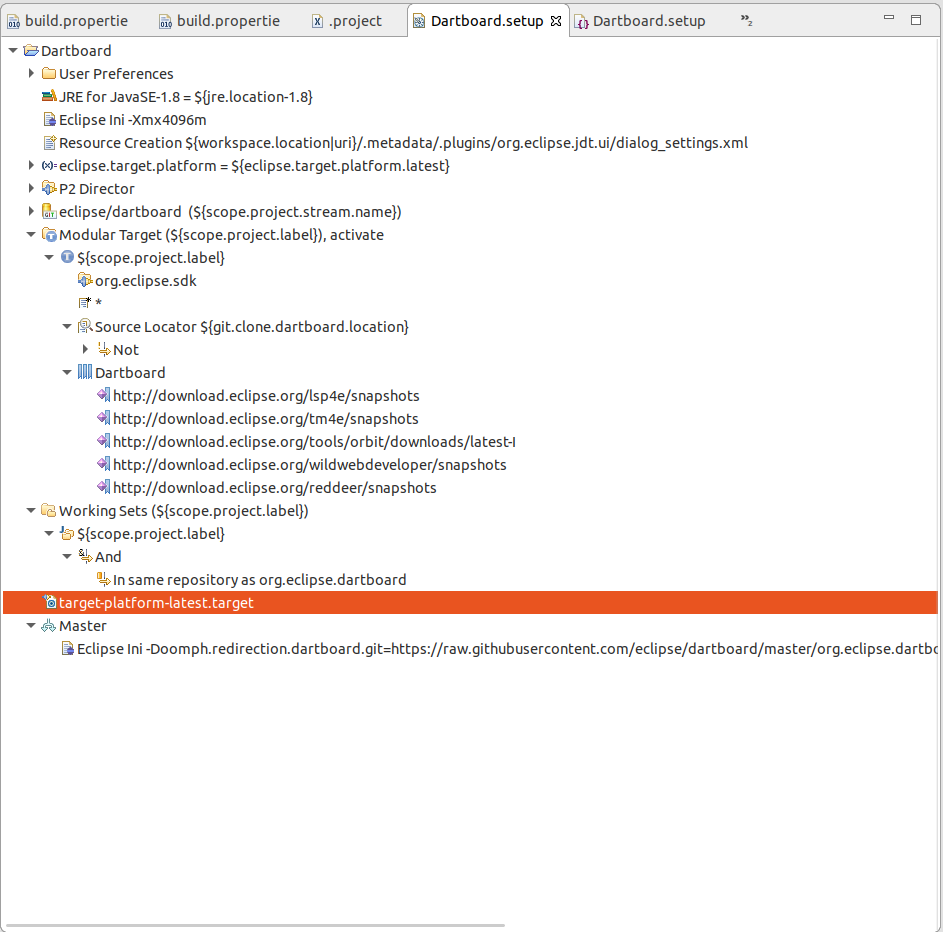Collapse the Master stream node
The height and width of the screenshot is (932, 943).
click(x=31, y=626)
